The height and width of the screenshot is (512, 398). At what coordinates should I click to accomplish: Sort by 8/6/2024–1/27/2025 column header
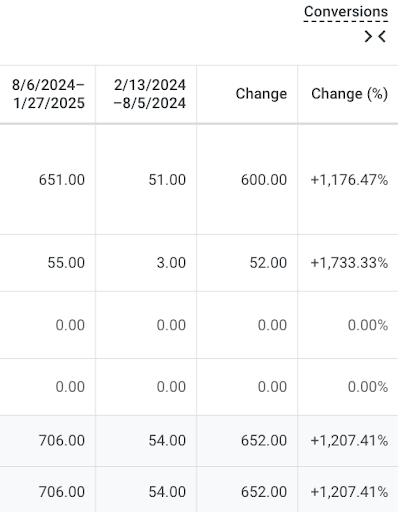(x=49, y=94)
